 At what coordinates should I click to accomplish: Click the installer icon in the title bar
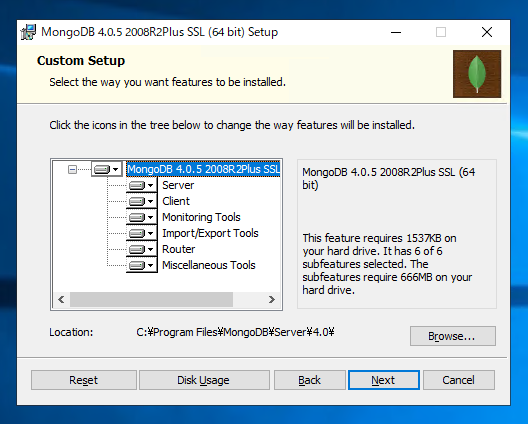(x=28, y=32)
